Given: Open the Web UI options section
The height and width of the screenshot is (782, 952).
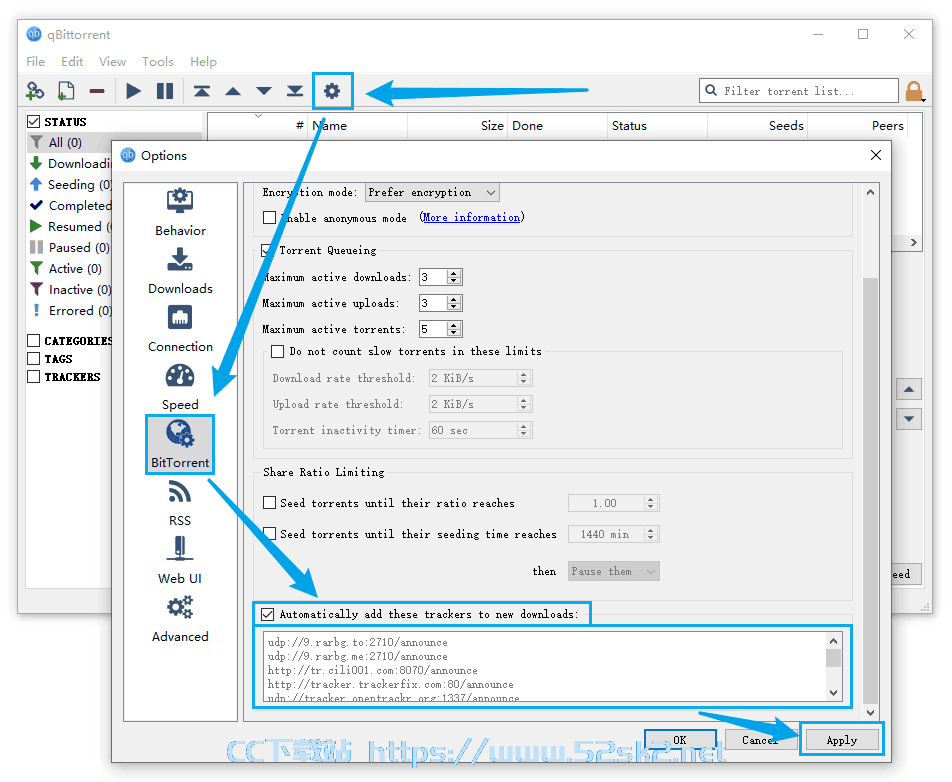Looking at the screenshot, I should click(180, 560).
